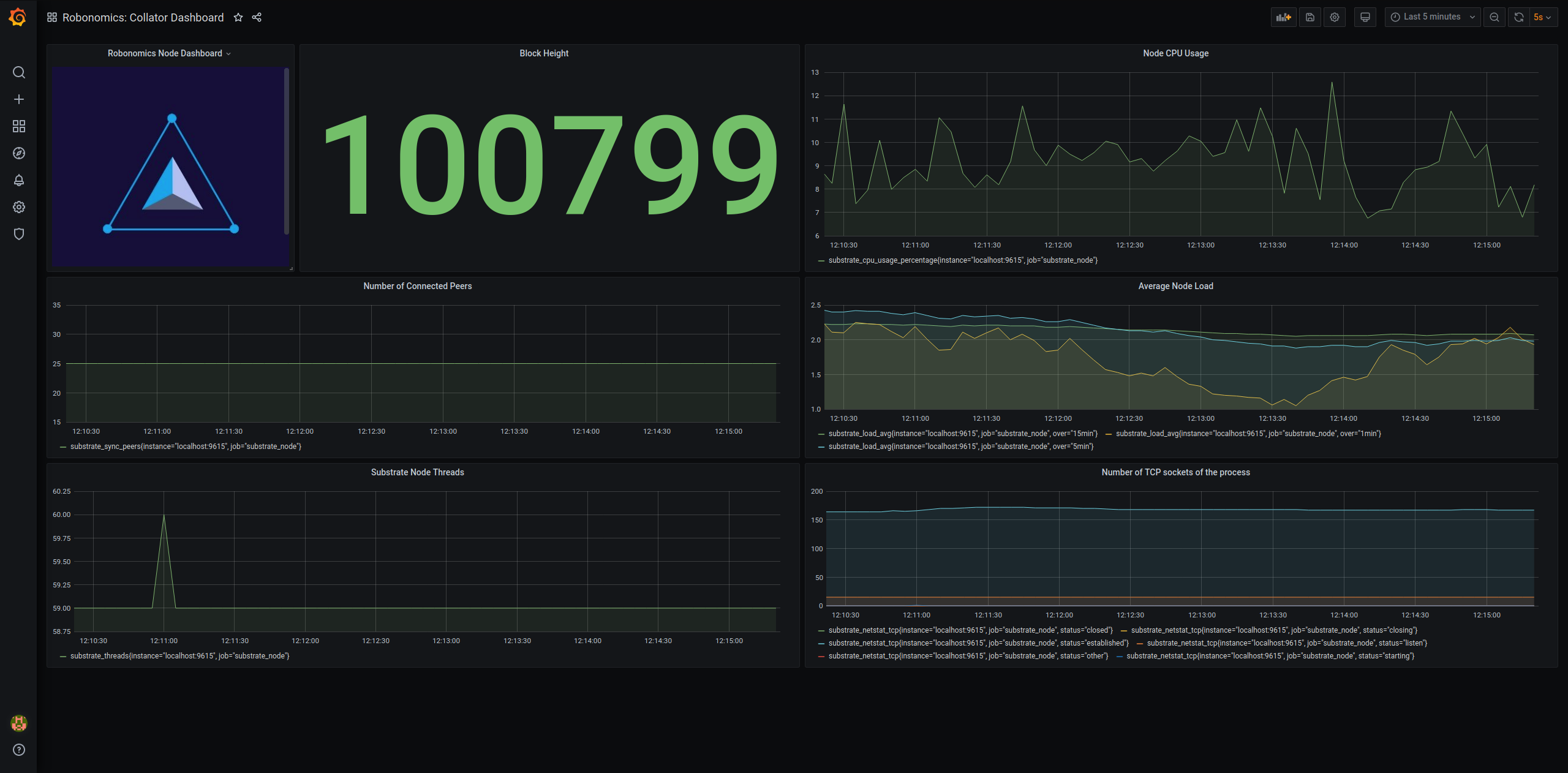Open the 5s refresh interval dropdown
1568x773 pixels.
[x=1543, y=17]
